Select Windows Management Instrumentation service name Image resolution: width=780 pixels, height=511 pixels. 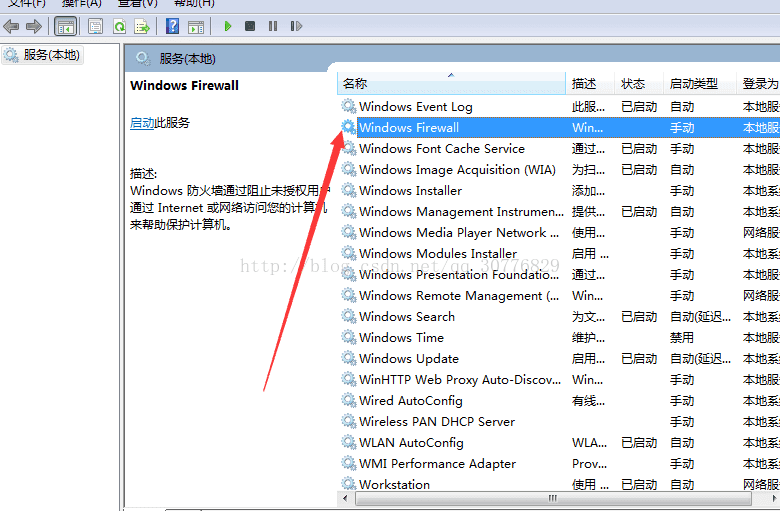coord(461,211)
